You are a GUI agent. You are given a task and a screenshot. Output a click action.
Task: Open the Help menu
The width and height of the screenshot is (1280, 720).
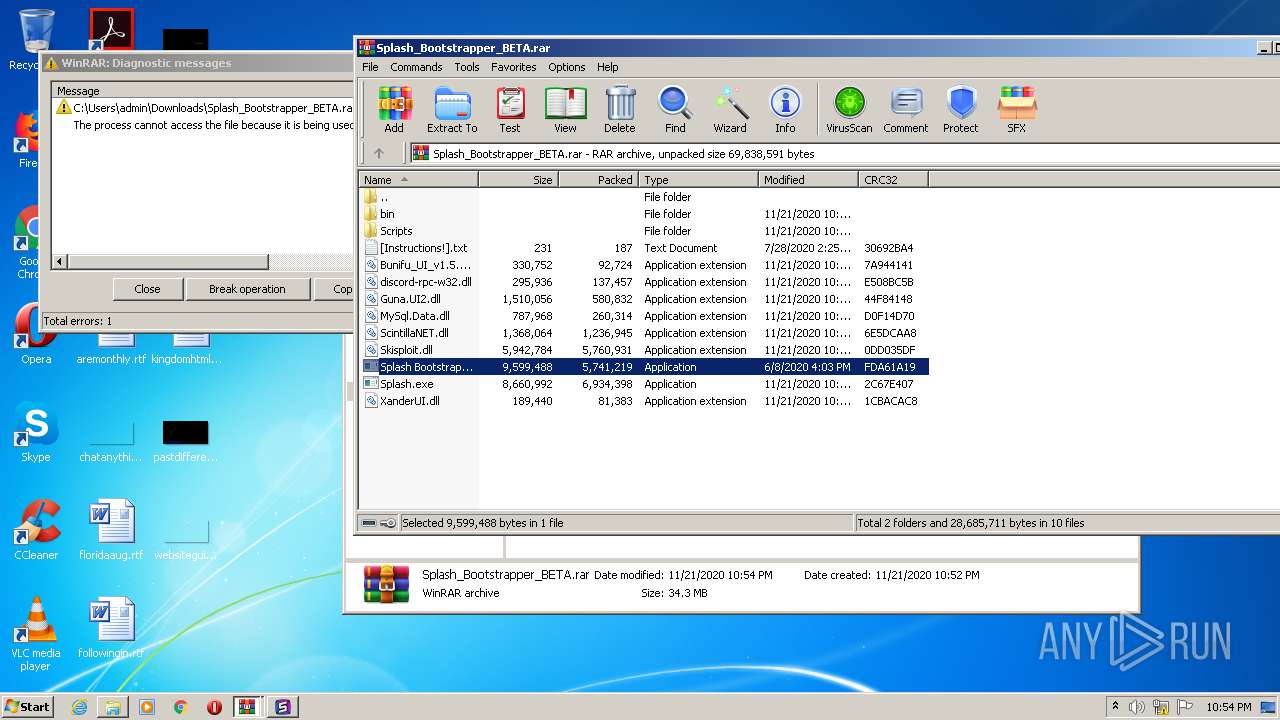608,67
